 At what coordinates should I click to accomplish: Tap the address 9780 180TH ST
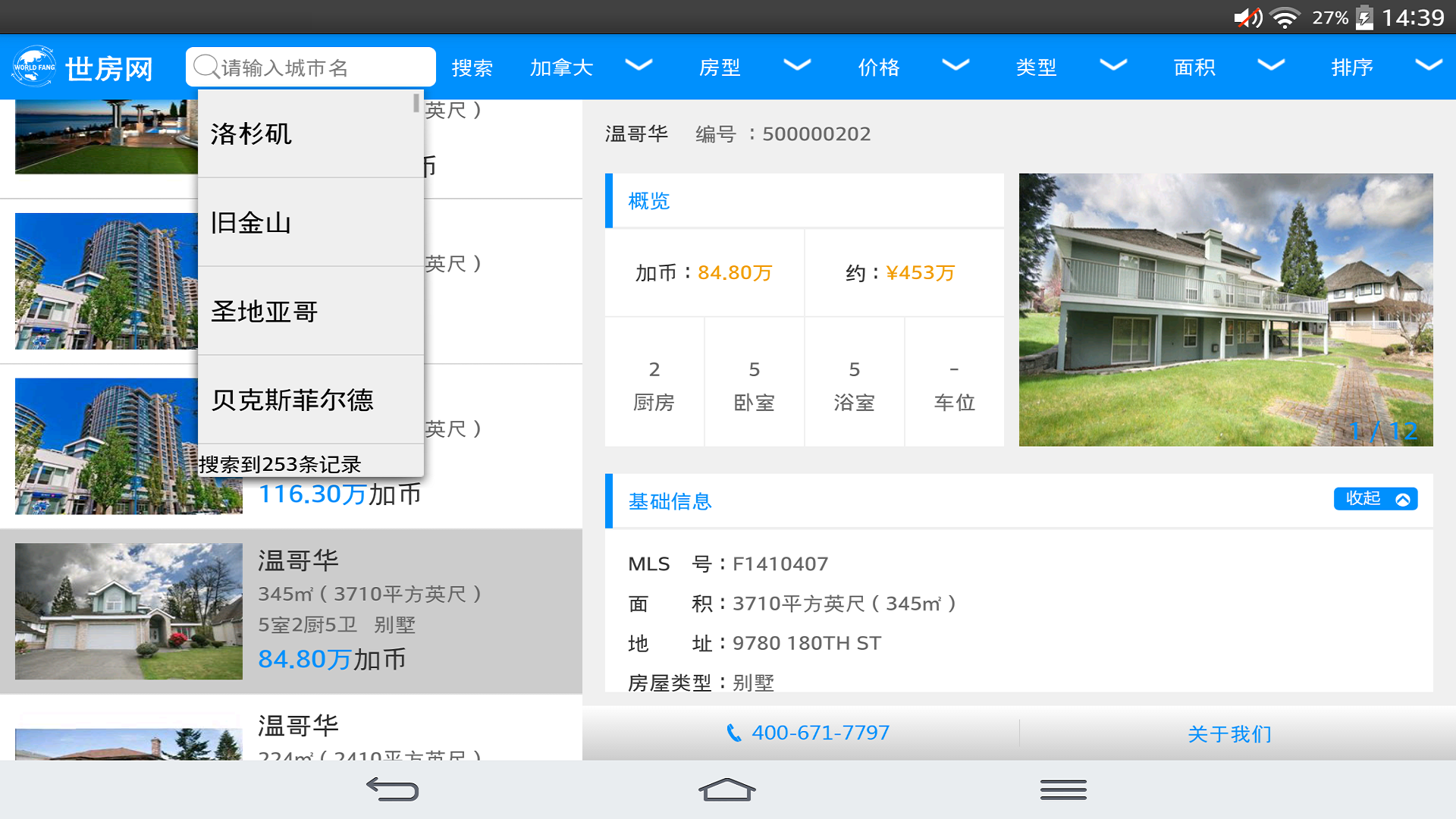click(807, 643)
